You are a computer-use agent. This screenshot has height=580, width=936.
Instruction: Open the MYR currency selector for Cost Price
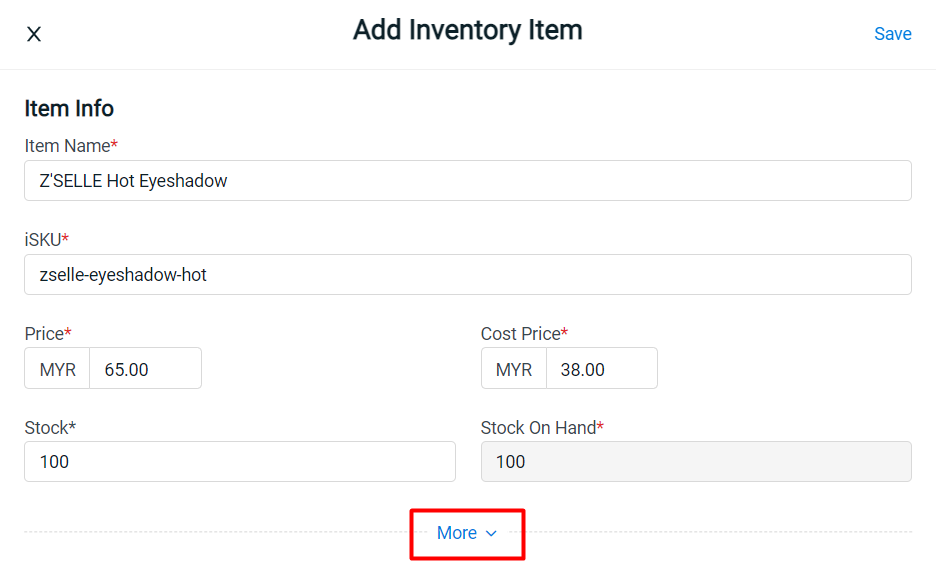tap(513, 368)
